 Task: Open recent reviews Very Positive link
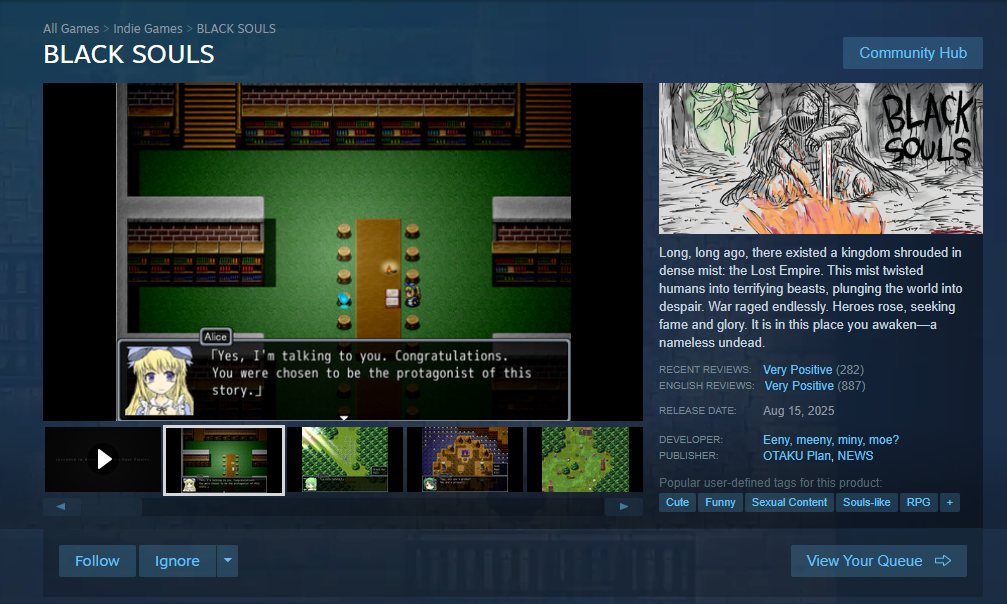(798, 369)
